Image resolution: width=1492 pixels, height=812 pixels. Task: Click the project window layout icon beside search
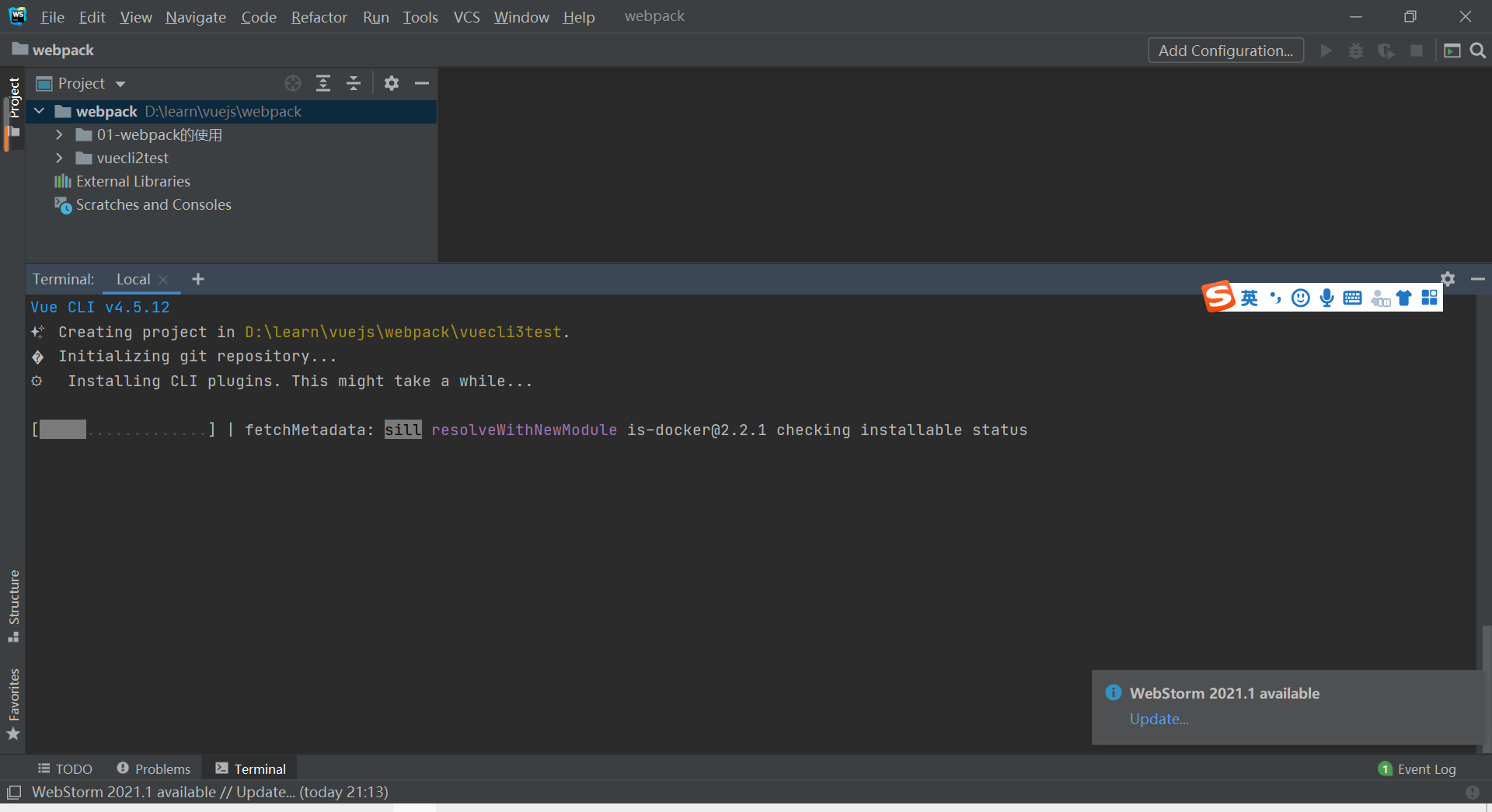point(1452,51)
